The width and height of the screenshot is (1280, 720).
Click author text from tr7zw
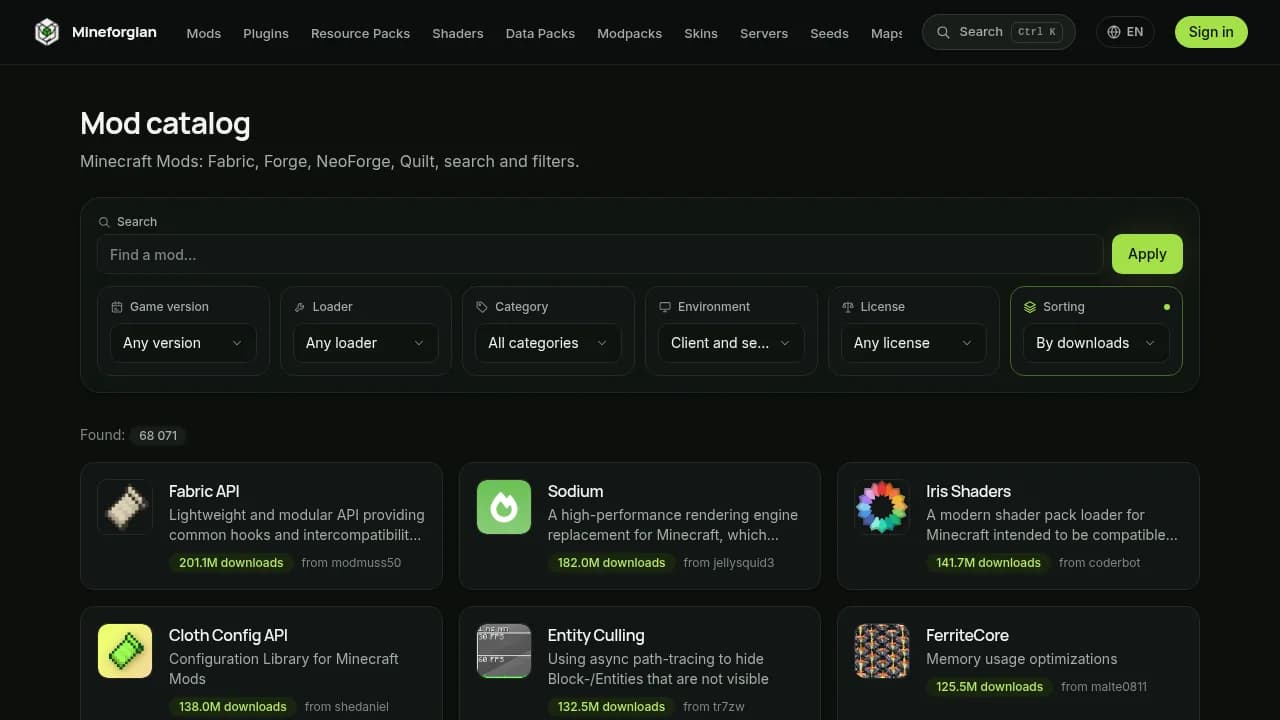point(714,707)
